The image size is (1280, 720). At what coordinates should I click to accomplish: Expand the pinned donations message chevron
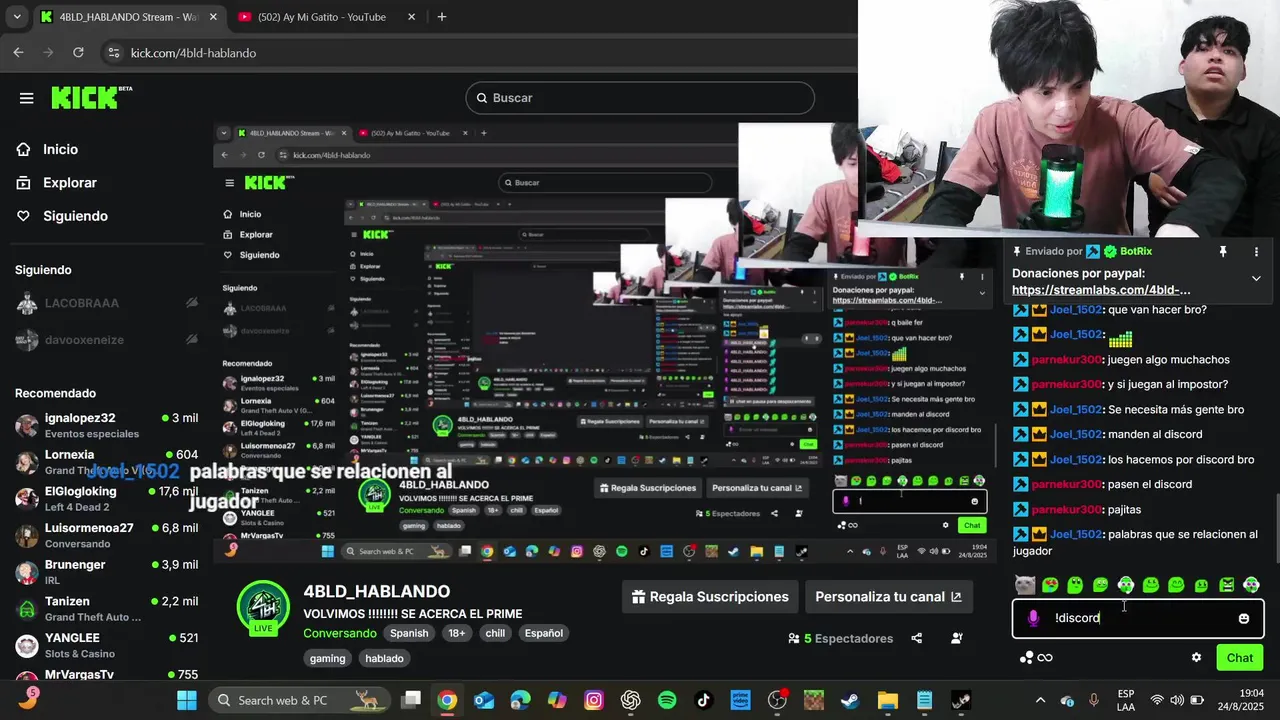pyautogui.click(x=1256, y=278)
